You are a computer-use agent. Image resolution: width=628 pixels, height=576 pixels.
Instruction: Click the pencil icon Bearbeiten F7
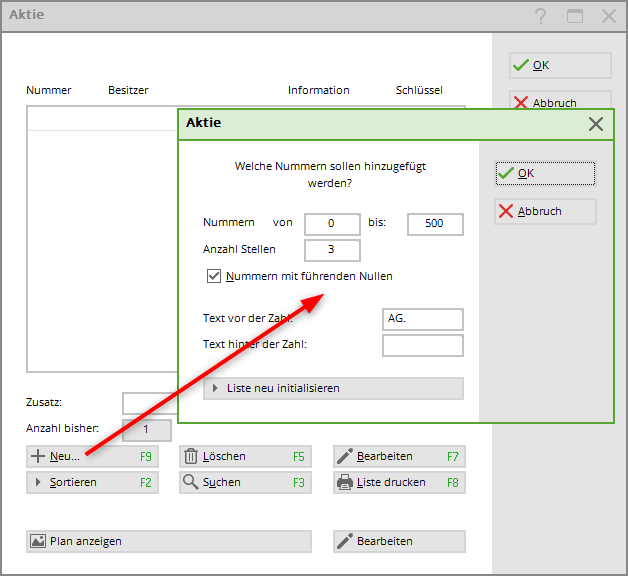tap(345, 457)
